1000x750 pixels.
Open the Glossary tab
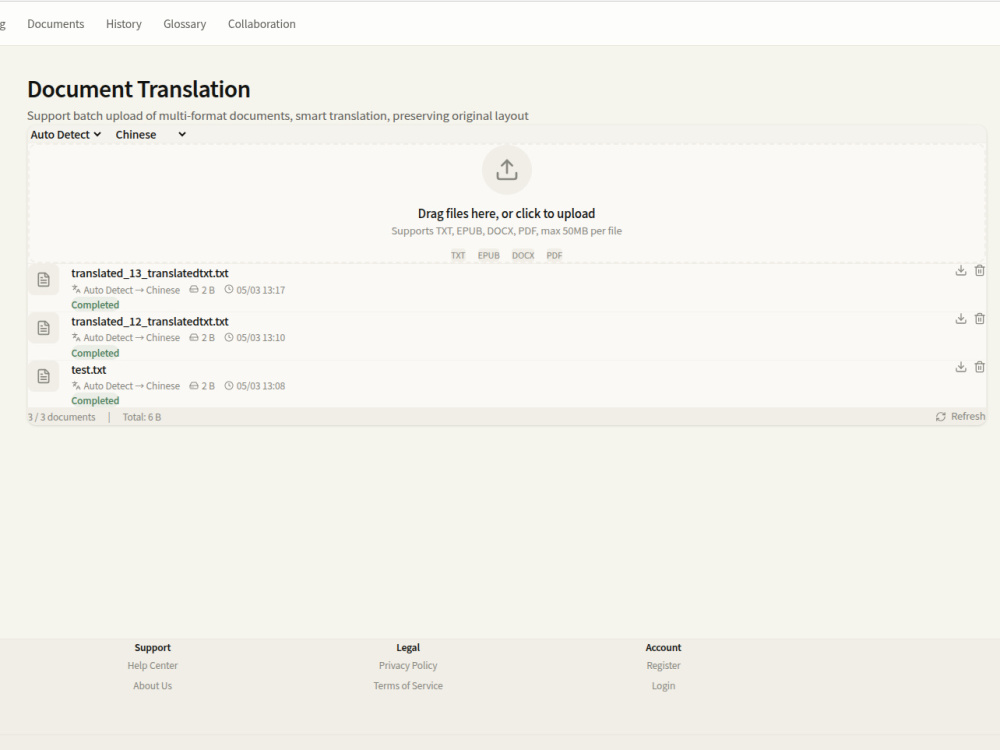click(x=184, y=24)
